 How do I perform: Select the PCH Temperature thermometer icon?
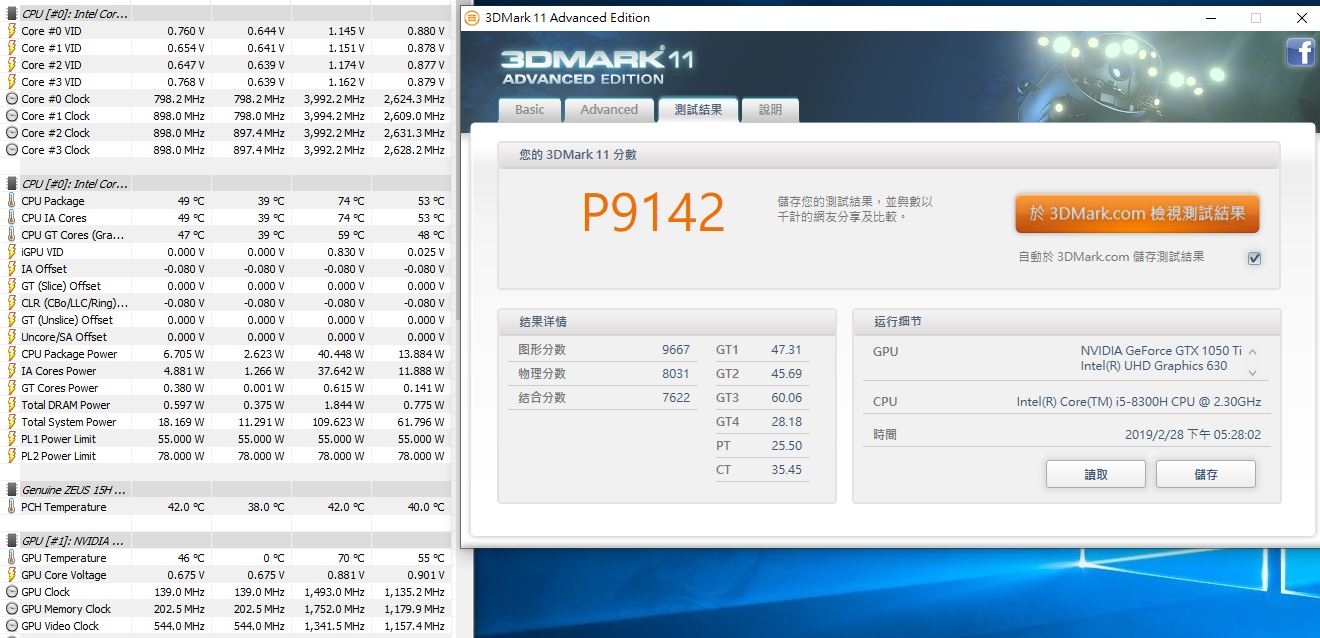[x=11, y=507]
